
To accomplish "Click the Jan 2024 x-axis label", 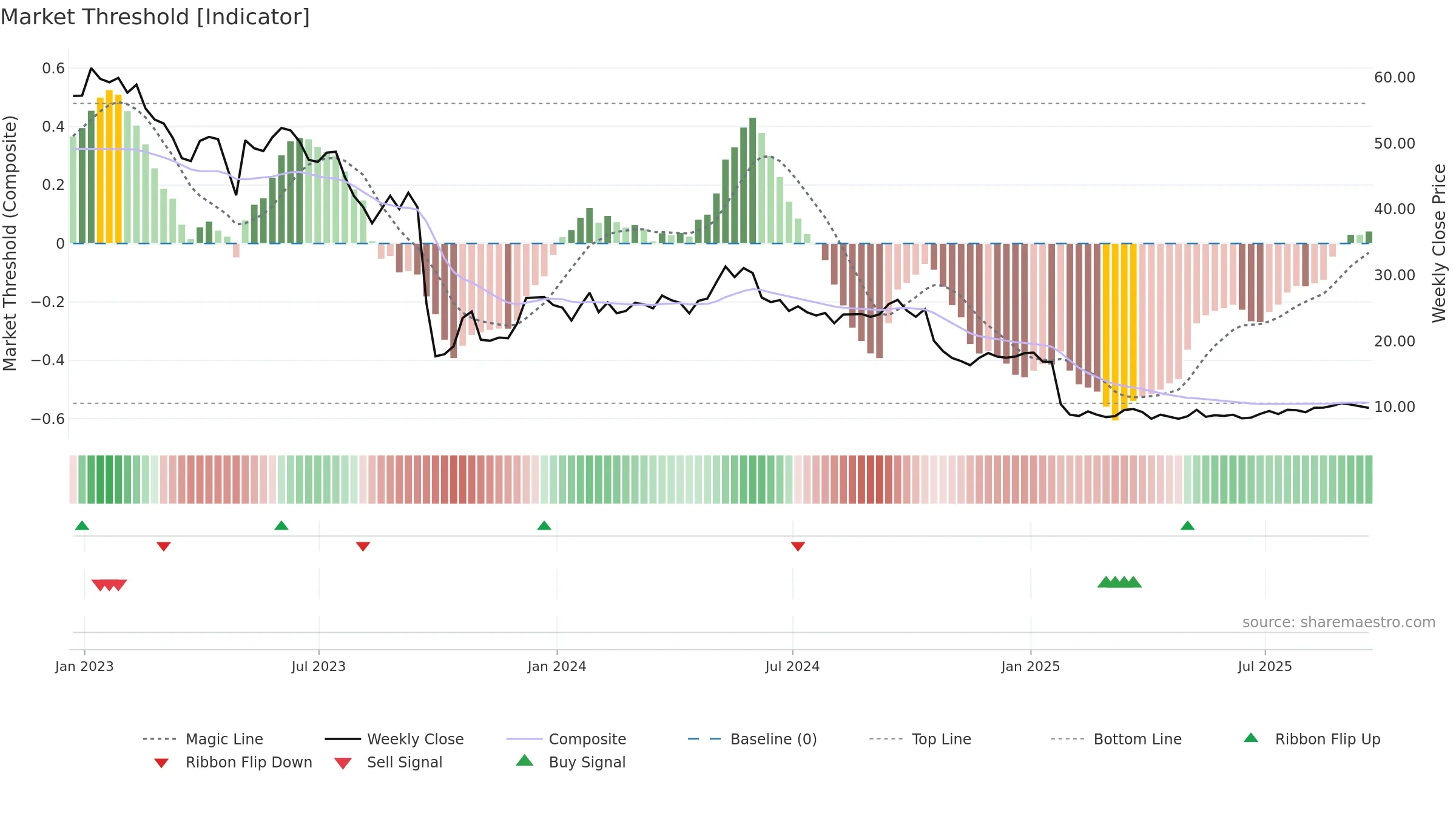I will pyautogui.click(x=557, y=666).
